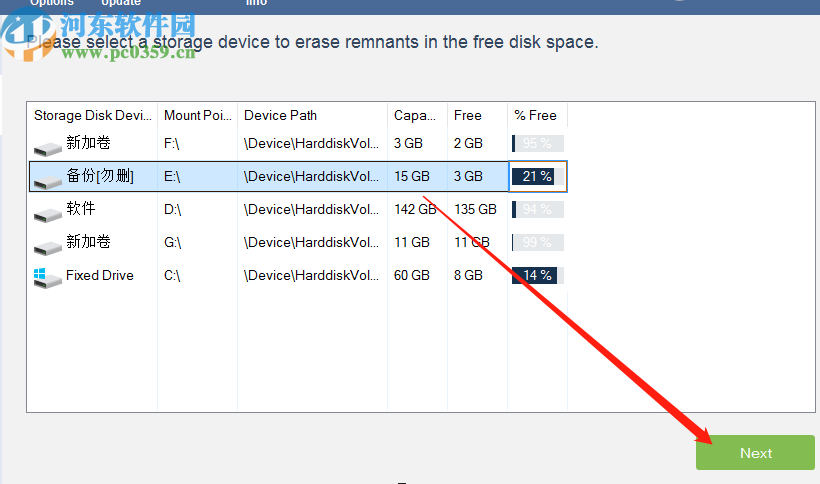Click the % Free column header
Image resolution: width=820 pixels, height=484 pixels.
537,115
